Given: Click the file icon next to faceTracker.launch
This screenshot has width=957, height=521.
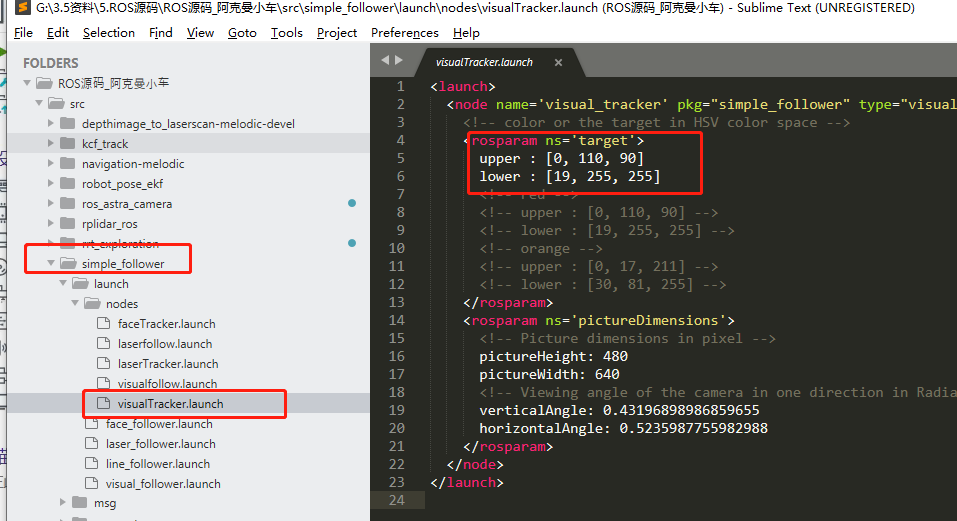Looking at the screenshot, I should pyautogui.click(x=104, y=324).
